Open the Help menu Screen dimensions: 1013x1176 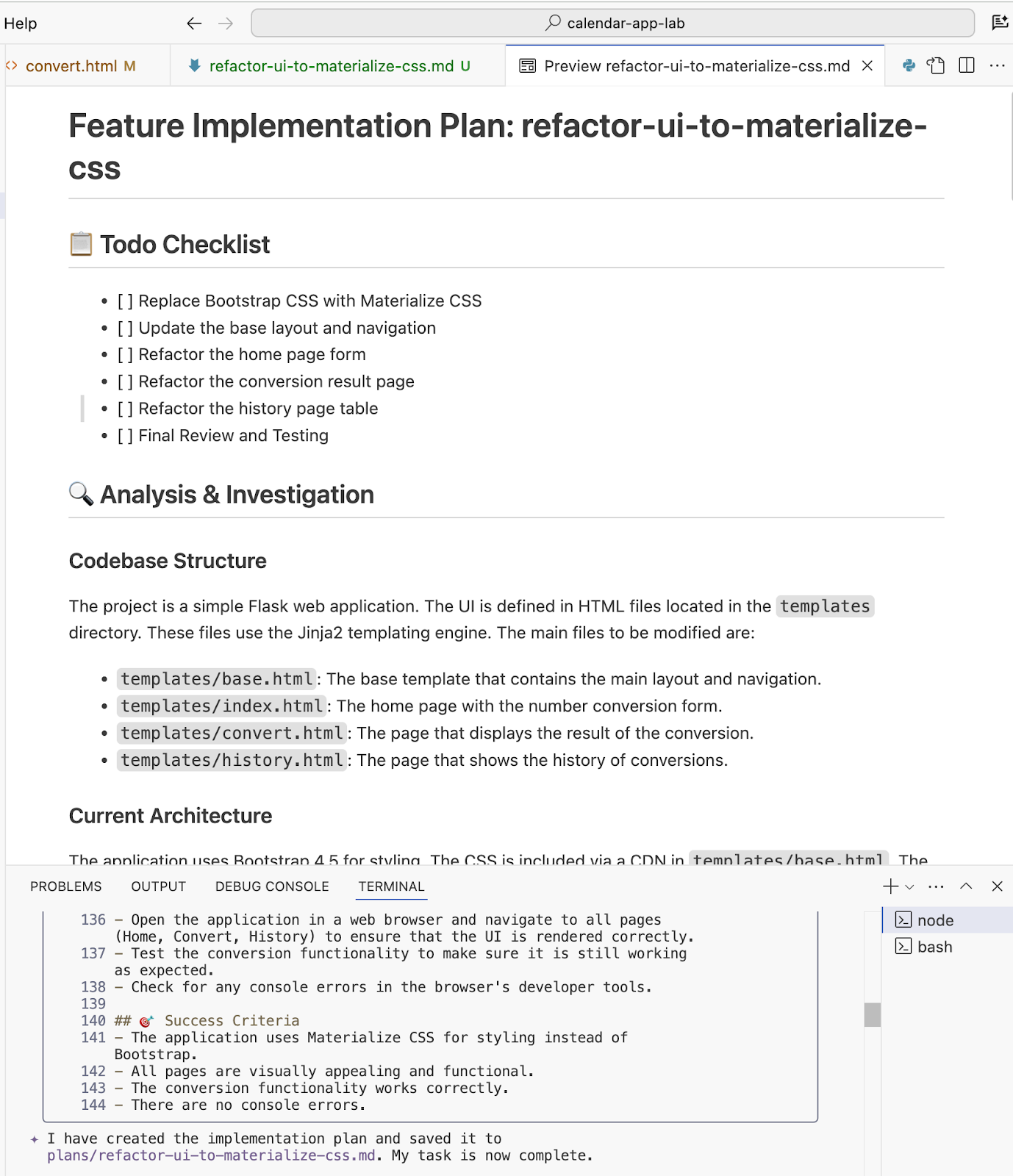[x=21, y=24]
